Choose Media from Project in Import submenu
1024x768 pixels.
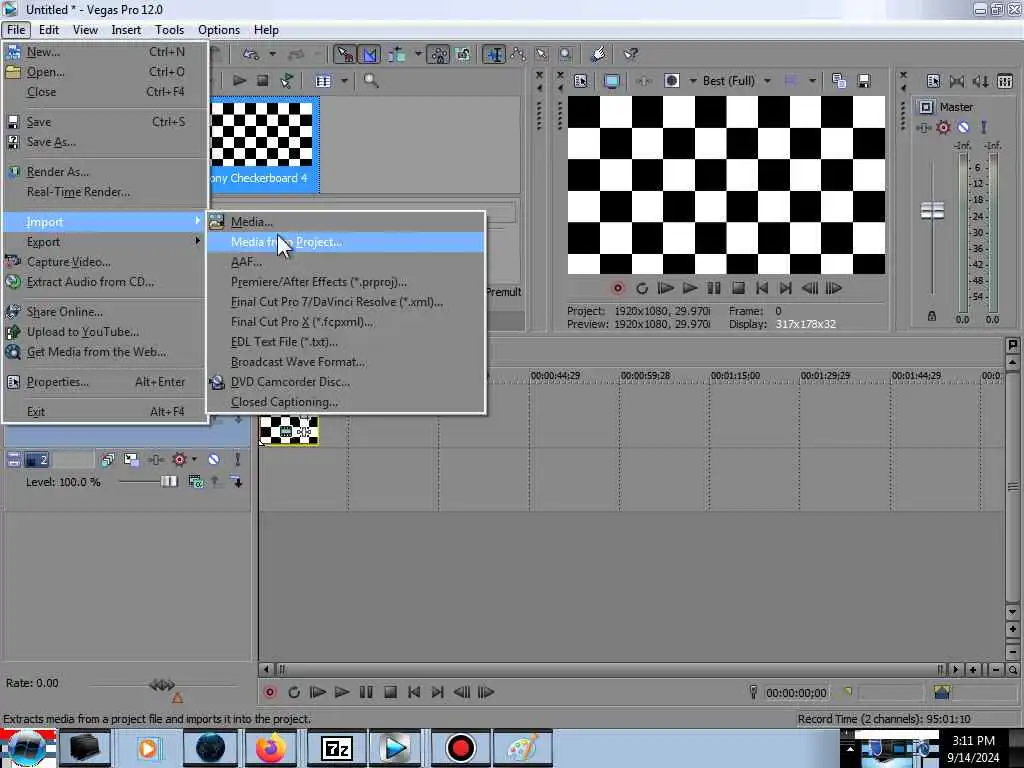point(346,242)
